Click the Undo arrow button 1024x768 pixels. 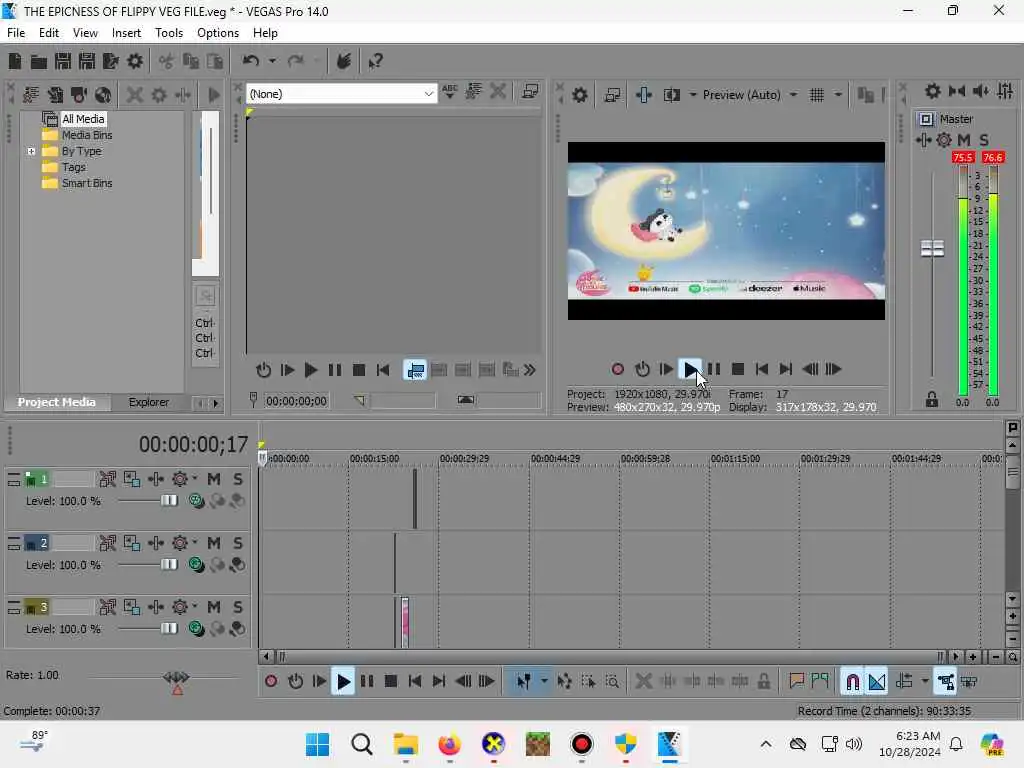click(x=251, y=61)
